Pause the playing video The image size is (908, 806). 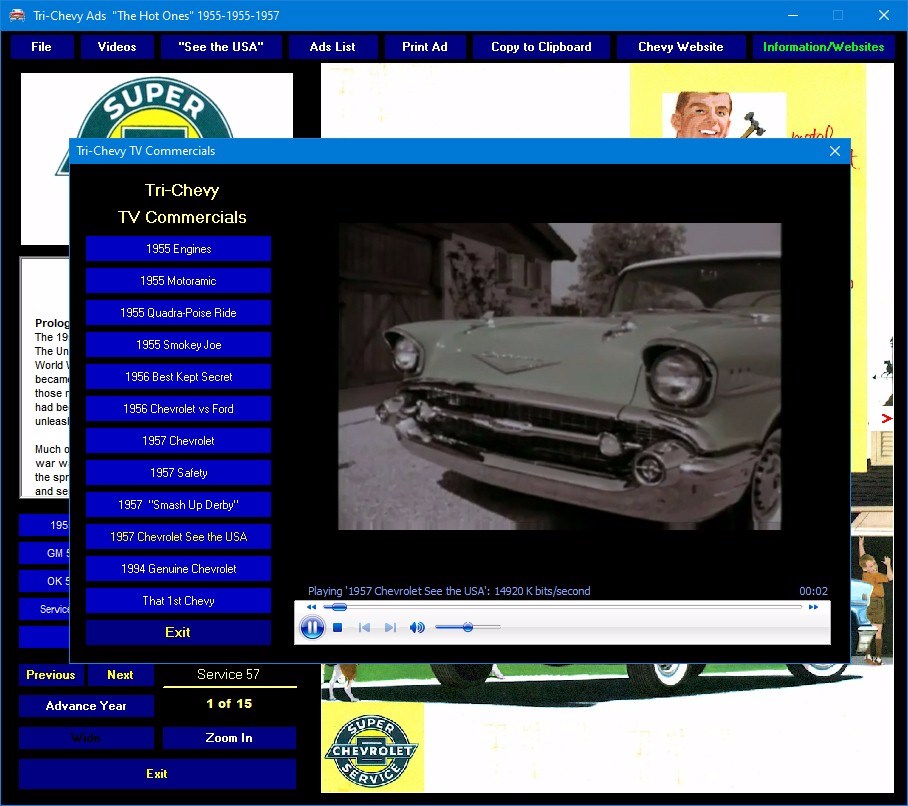[x=312, y=627]
